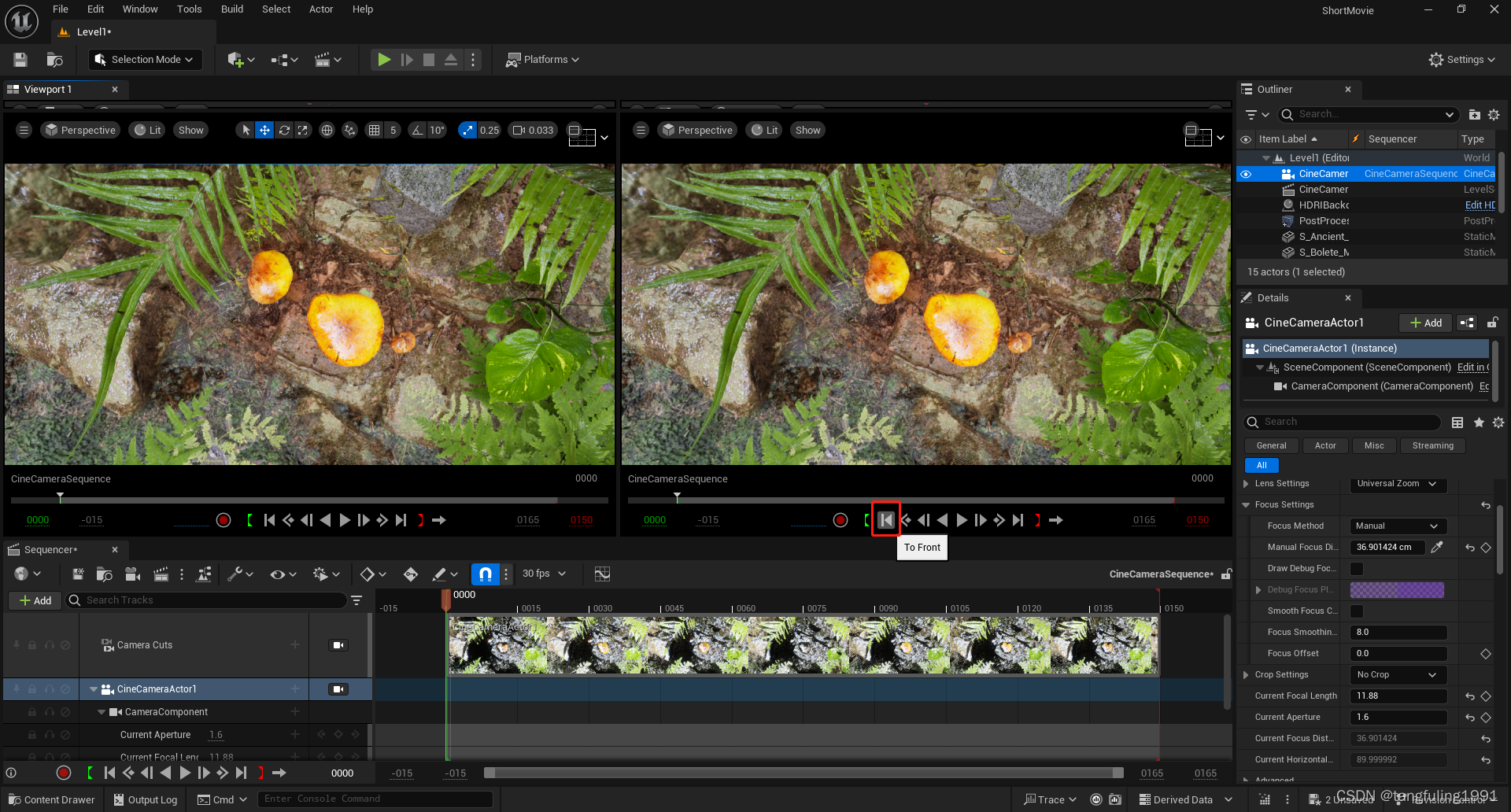
Task: Open the Actor menu
Action: pos(321,9)
